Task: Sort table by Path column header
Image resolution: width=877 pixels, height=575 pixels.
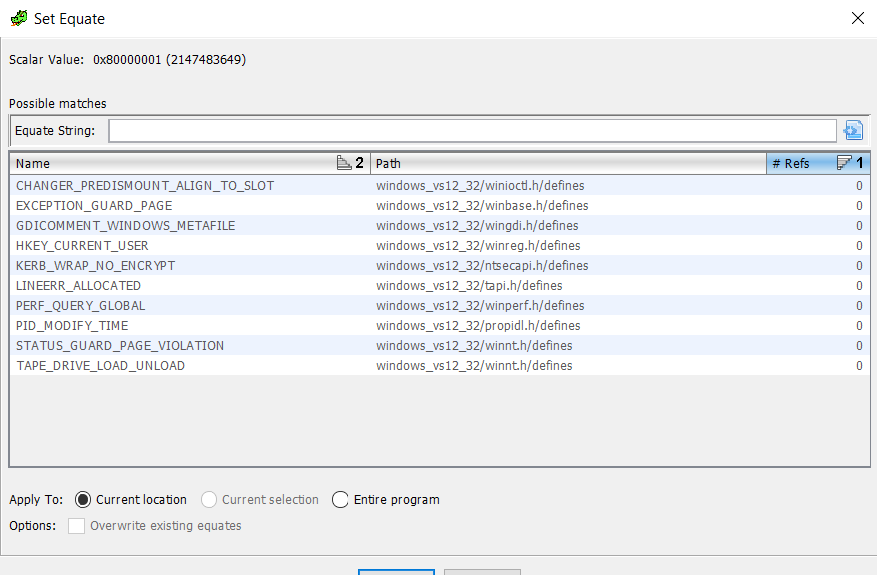Action: coord(565,163)
